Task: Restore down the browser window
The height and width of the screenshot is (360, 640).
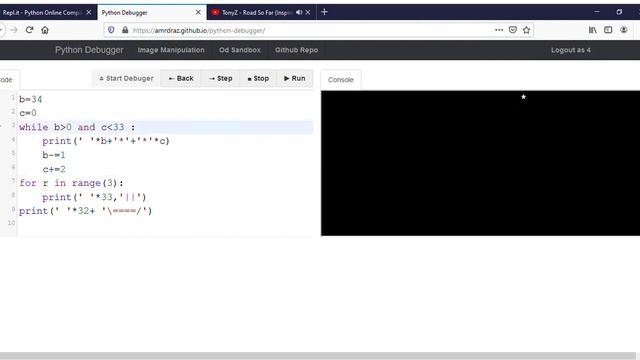Action: tap(619, 12)
